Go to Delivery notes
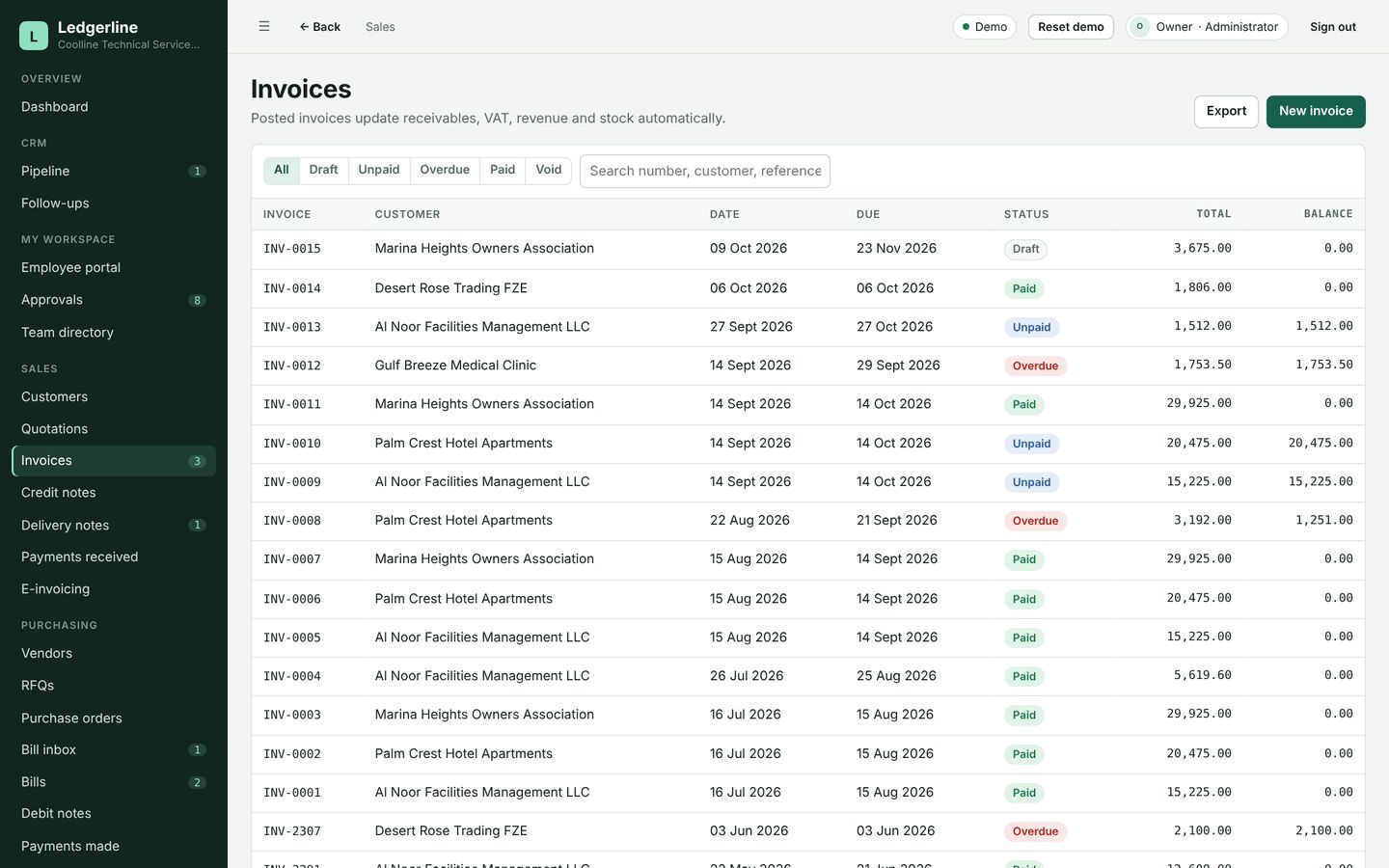The image size is (1389, 868). pyautogui.click(x=114, y=526)
